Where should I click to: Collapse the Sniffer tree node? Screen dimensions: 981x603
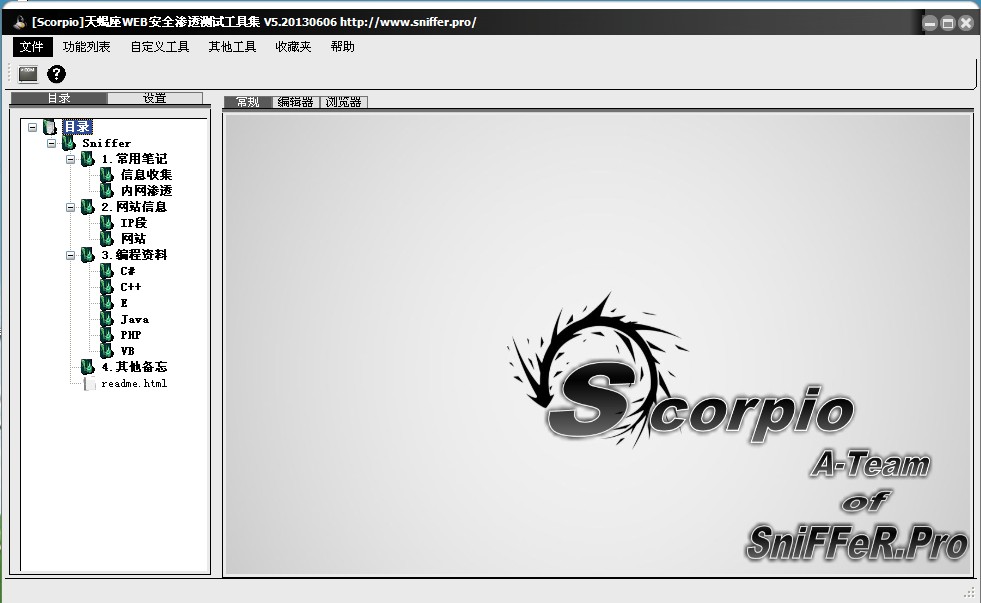[51, 143]
